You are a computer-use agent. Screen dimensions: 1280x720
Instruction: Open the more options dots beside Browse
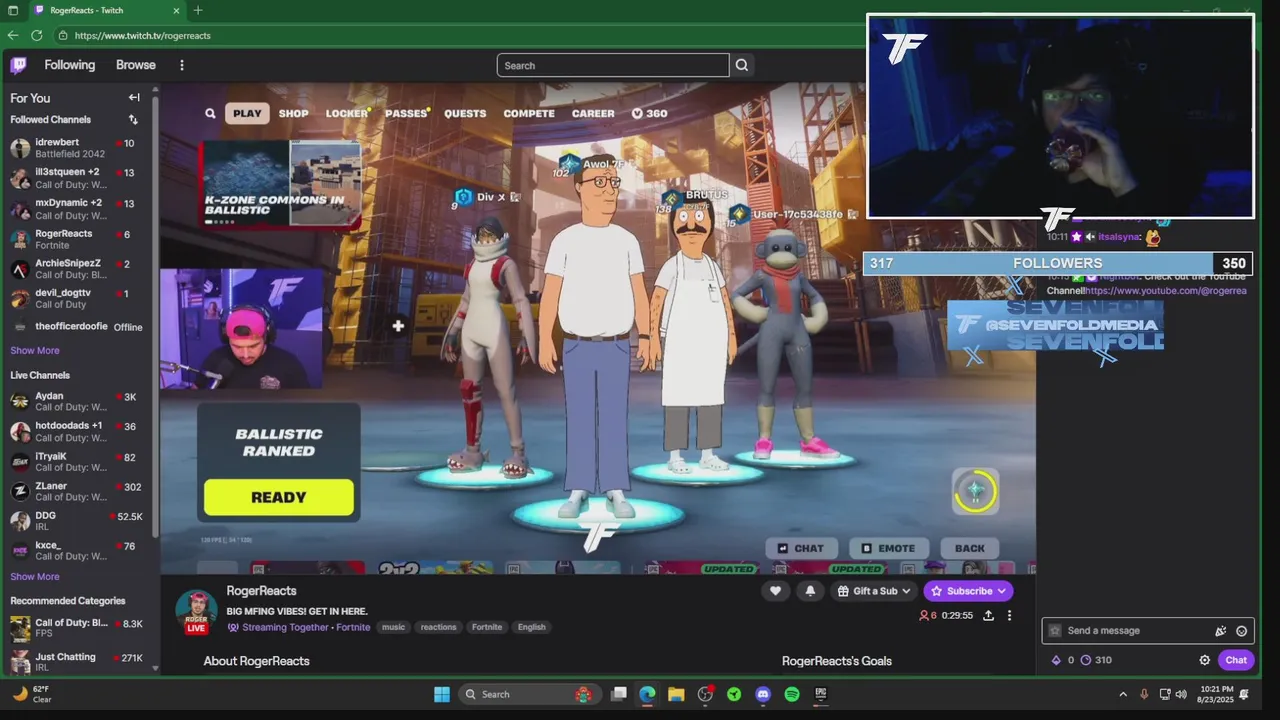point(181,65)
